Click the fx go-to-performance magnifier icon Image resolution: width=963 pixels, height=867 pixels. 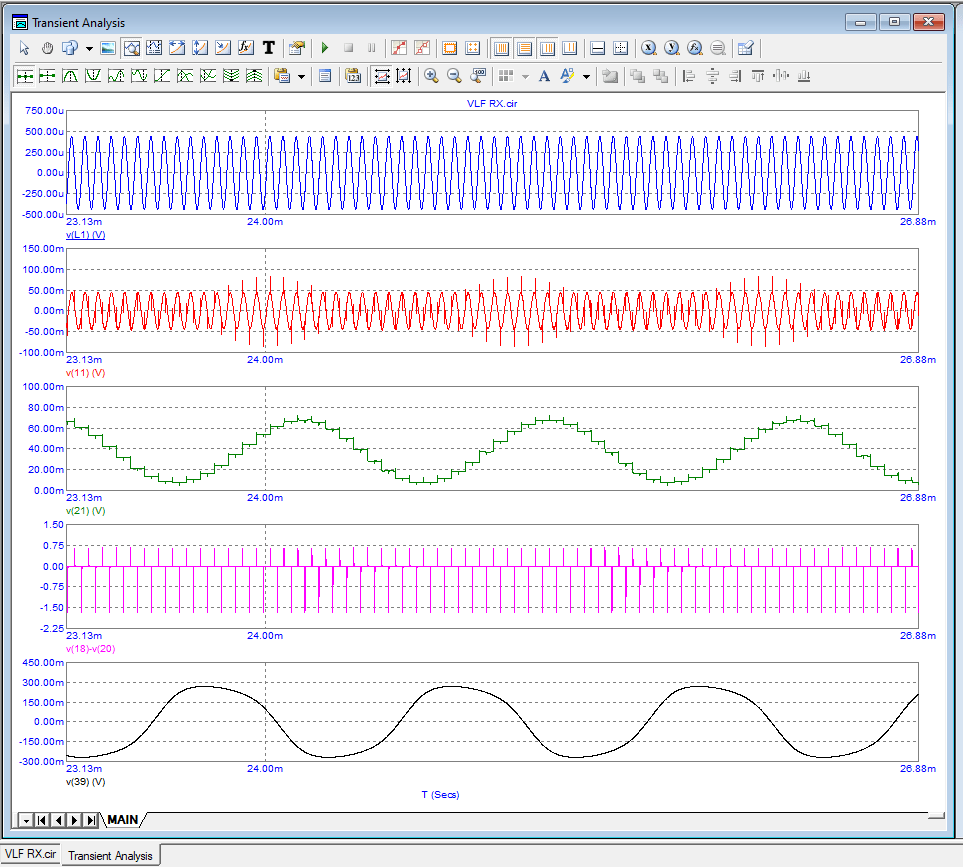pos(695,48)
